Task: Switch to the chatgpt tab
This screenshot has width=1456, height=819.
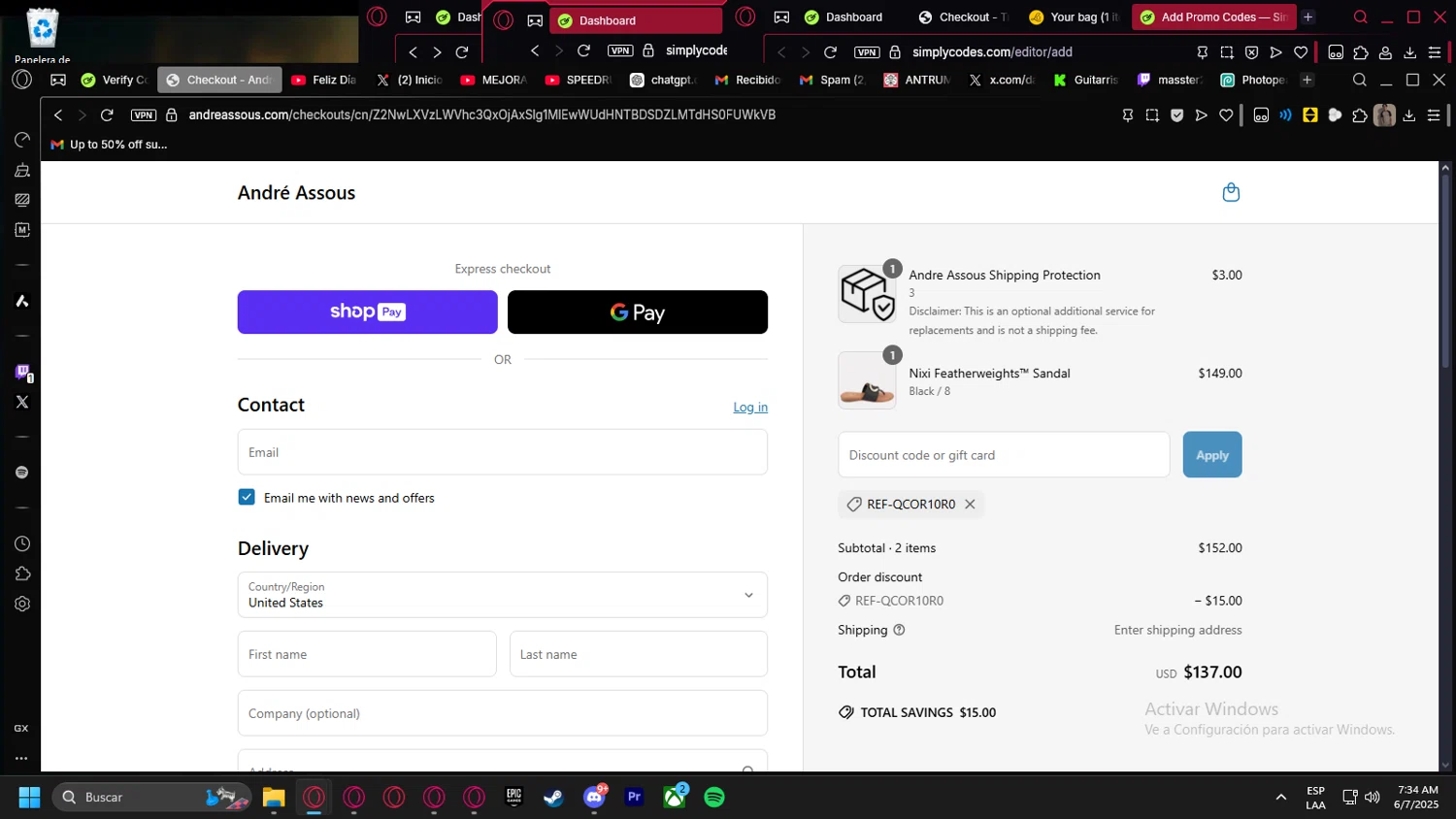Action: [x=664, y=80]
